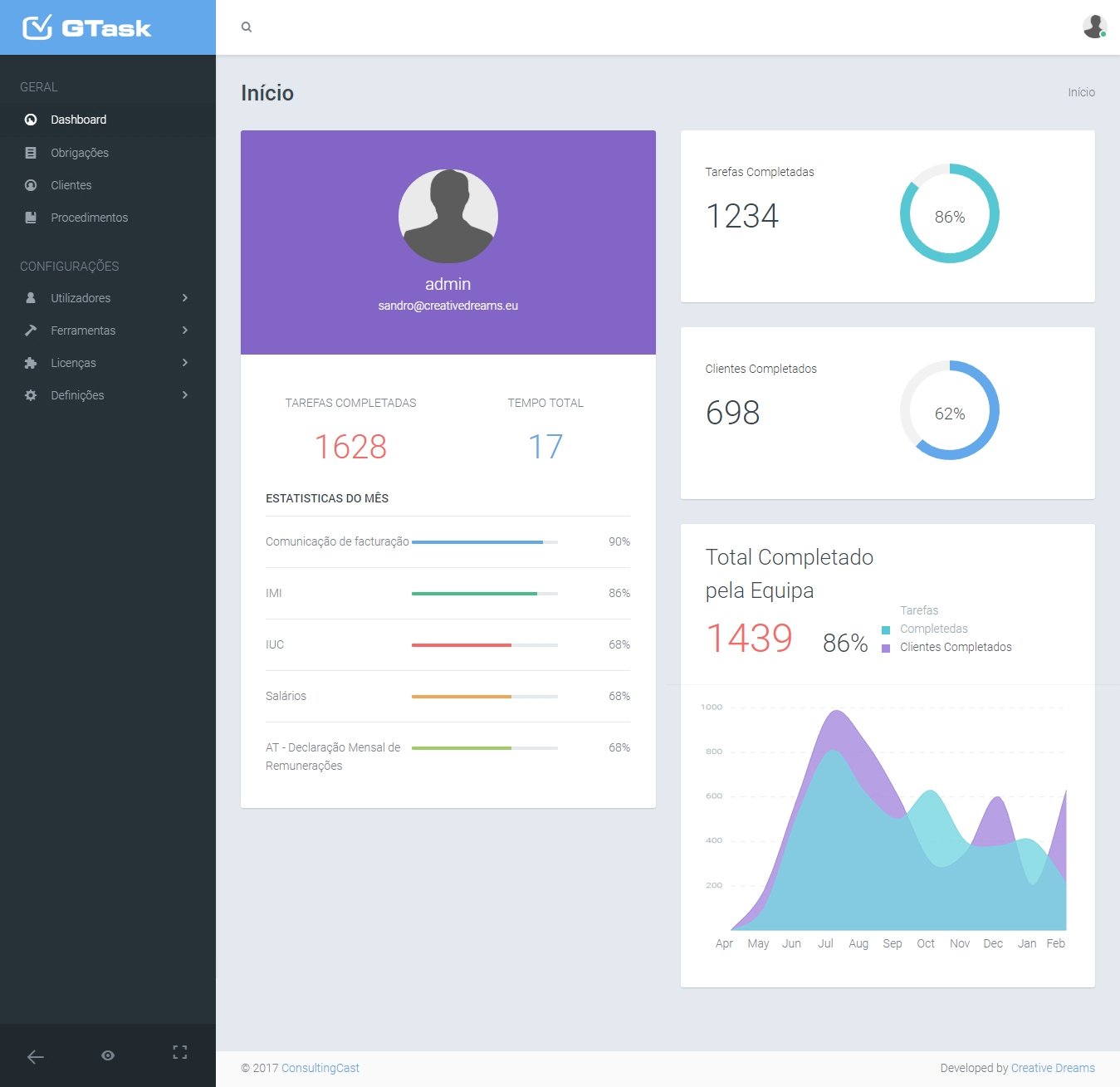Click the search magnifier icon
Viewport: 1120px width, 1087px height.
[247, 27]
